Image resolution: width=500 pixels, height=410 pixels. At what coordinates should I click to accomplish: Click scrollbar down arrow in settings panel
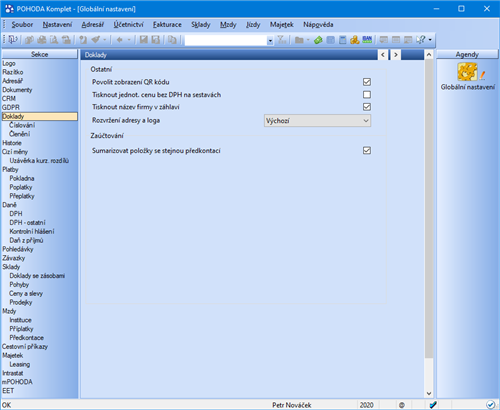pos(429,393)
